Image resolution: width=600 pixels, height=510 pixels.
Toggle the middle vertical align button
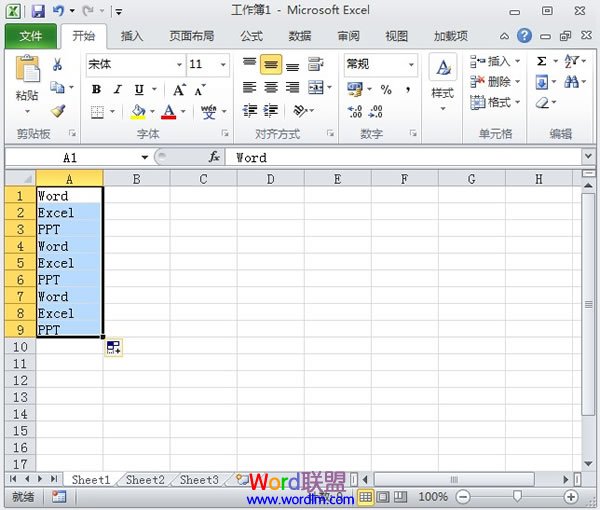[x=271, y=65]
